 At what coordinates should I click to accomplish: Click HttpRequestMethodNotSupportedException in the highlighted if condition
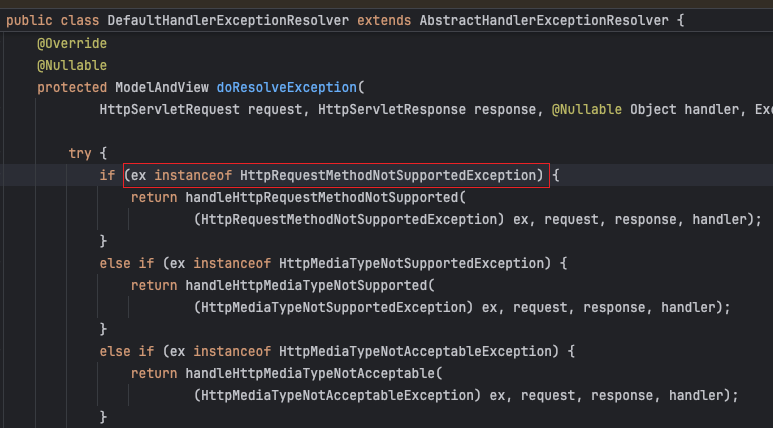point(391,175)
